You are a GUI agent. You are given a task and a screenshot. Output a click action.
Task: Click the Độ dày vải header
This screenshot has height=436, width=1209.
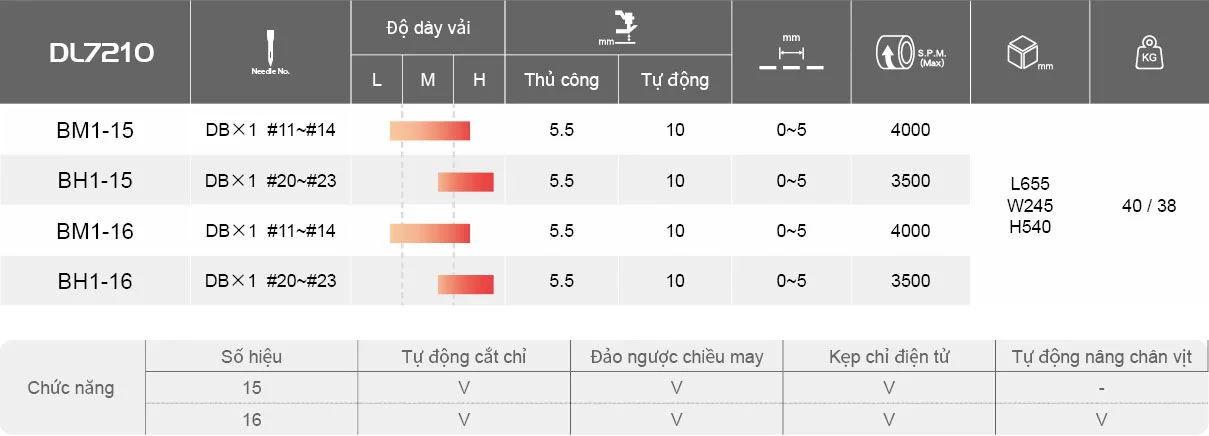click(428, 27)
